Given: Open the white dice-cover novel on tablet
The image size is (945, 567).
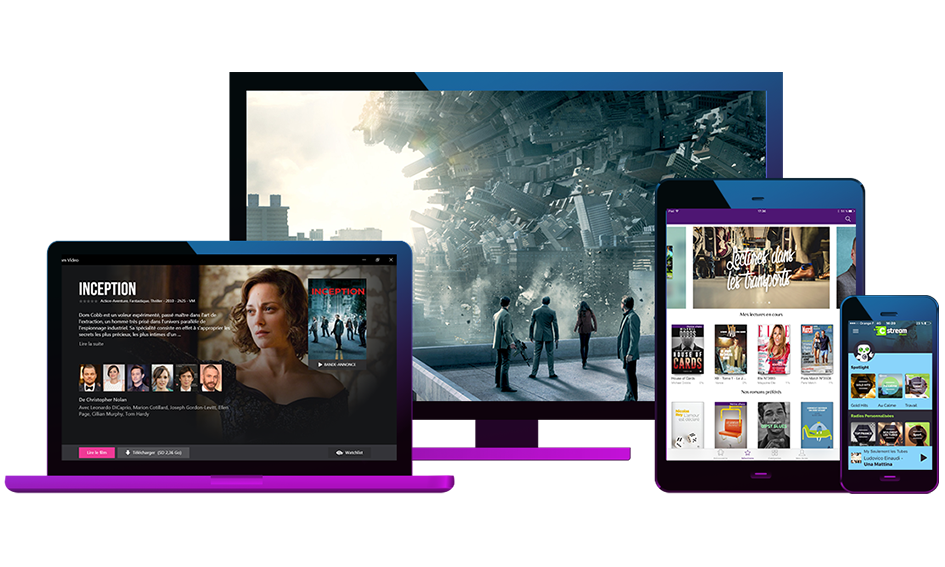Looking at the screenshot, I should 688,425.
